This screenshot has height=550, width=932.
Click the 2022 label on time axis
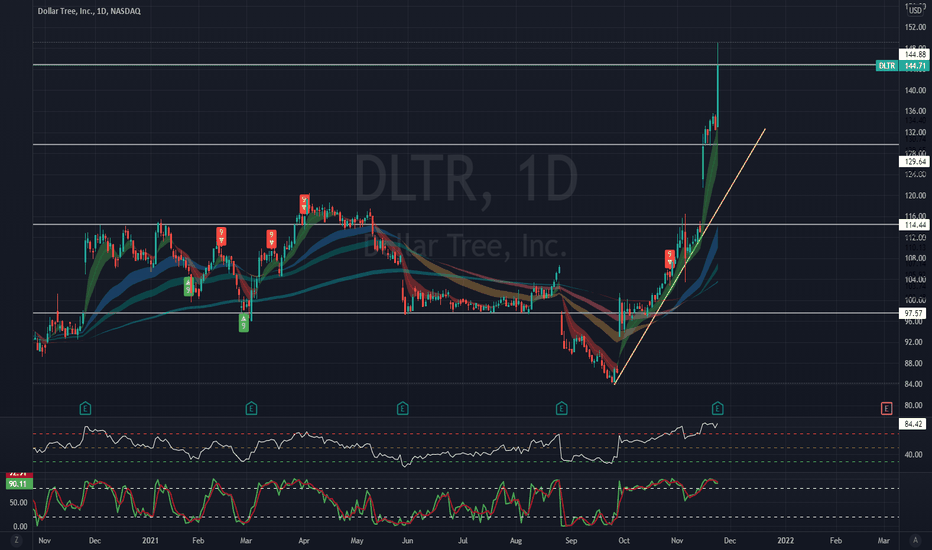(785, 540)
